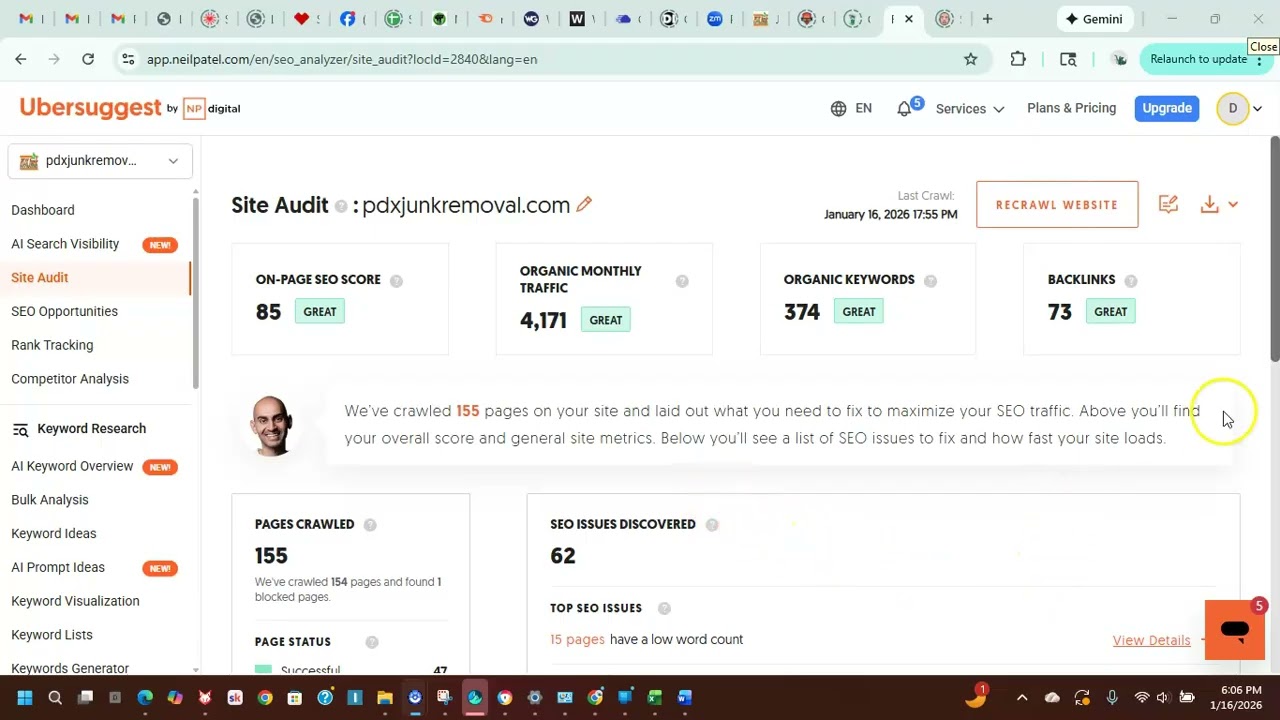The height and width of the screenshot is (720, 1280).
Task: Open taskbar clock showing 6:06 PM
Action: pyautogui.click(x=1240, y=698)
